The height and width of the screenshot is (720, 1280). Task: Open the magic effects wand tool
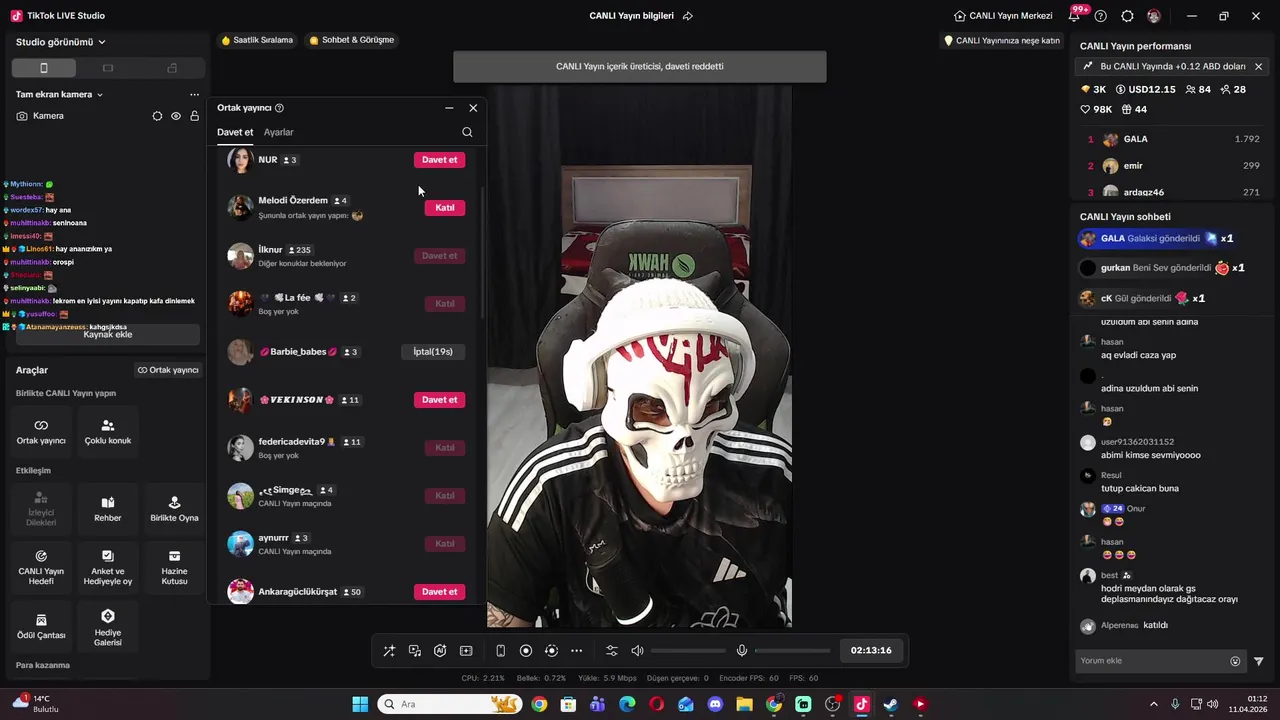(x=389, y=651)
